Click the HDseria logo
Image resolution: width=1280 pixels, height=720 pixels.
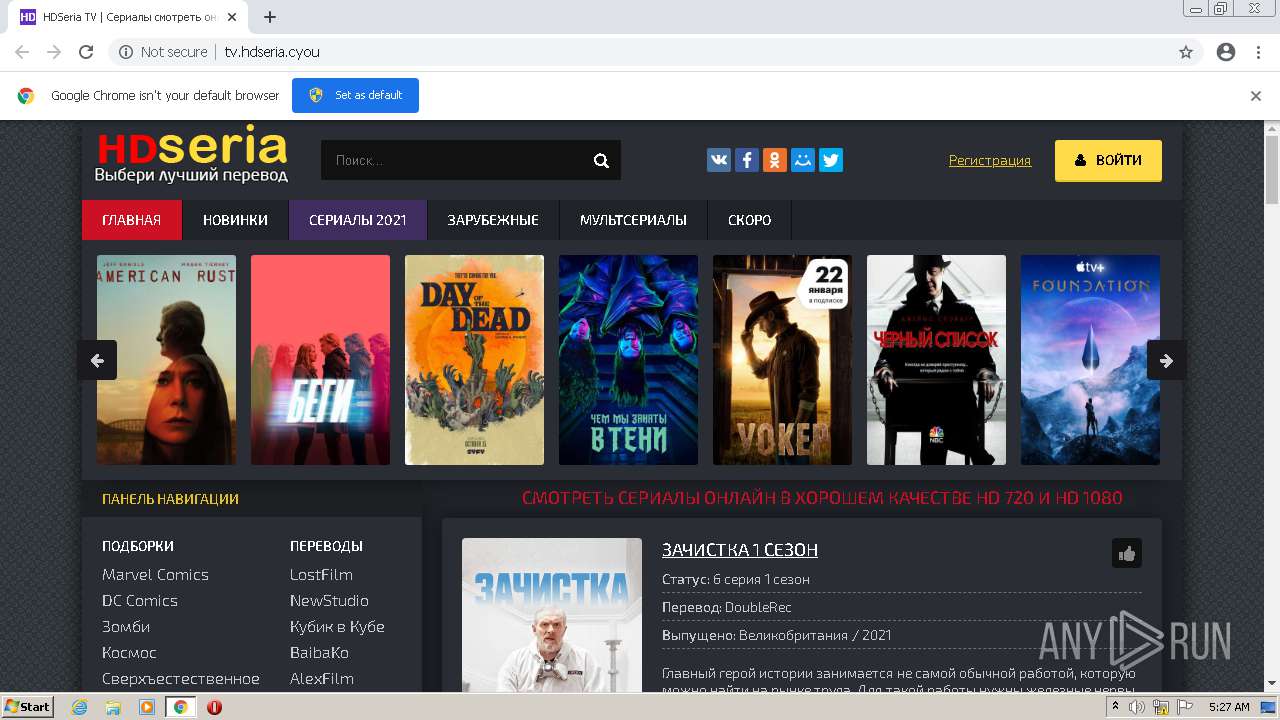point(192,155)
